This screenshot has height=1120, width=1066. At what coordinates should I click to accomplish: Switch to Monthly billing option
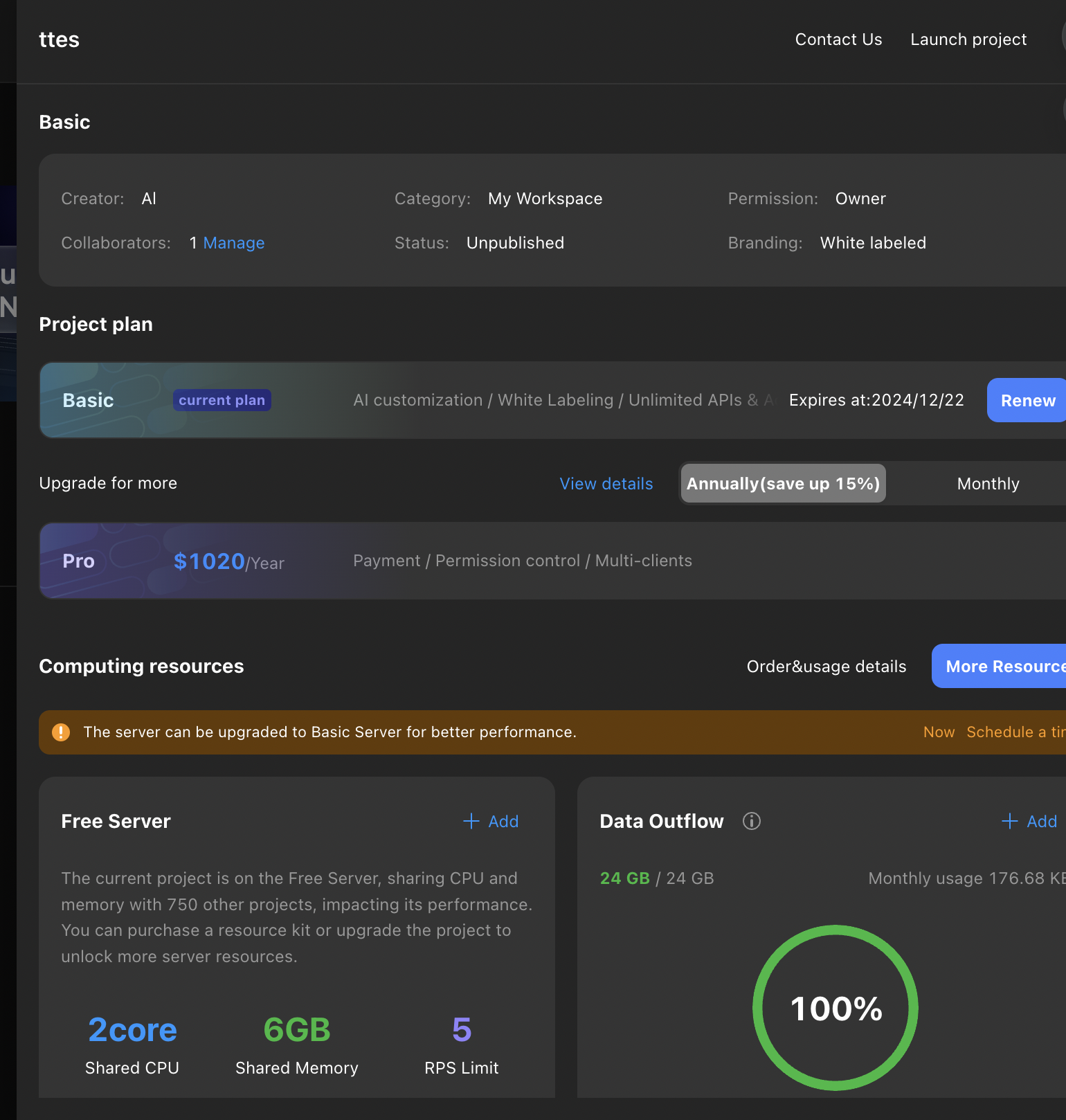point(988,483)
